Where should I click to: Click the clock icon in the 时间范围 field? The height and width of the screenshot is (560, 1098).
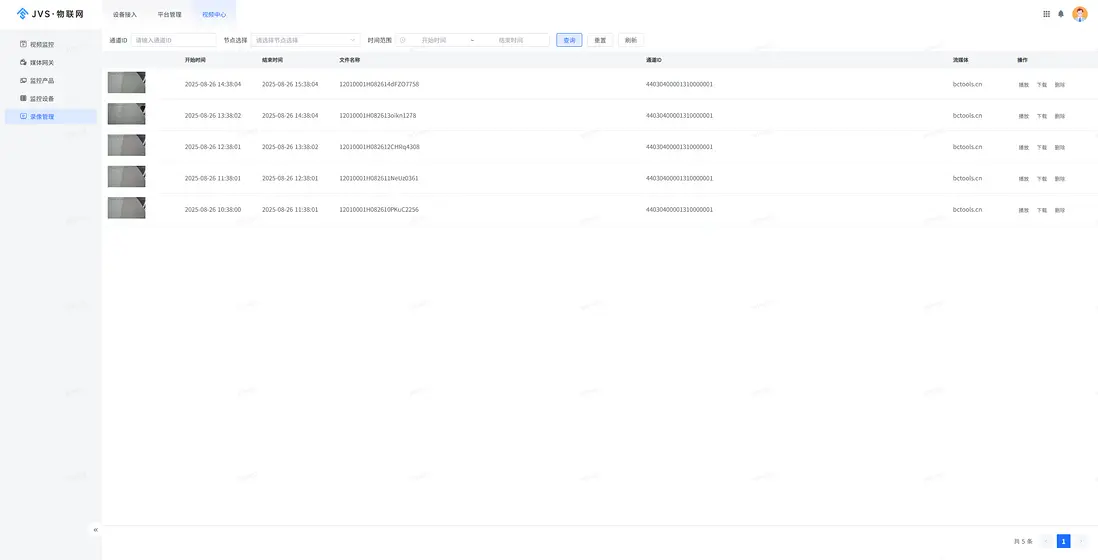[x=403, y=41]
